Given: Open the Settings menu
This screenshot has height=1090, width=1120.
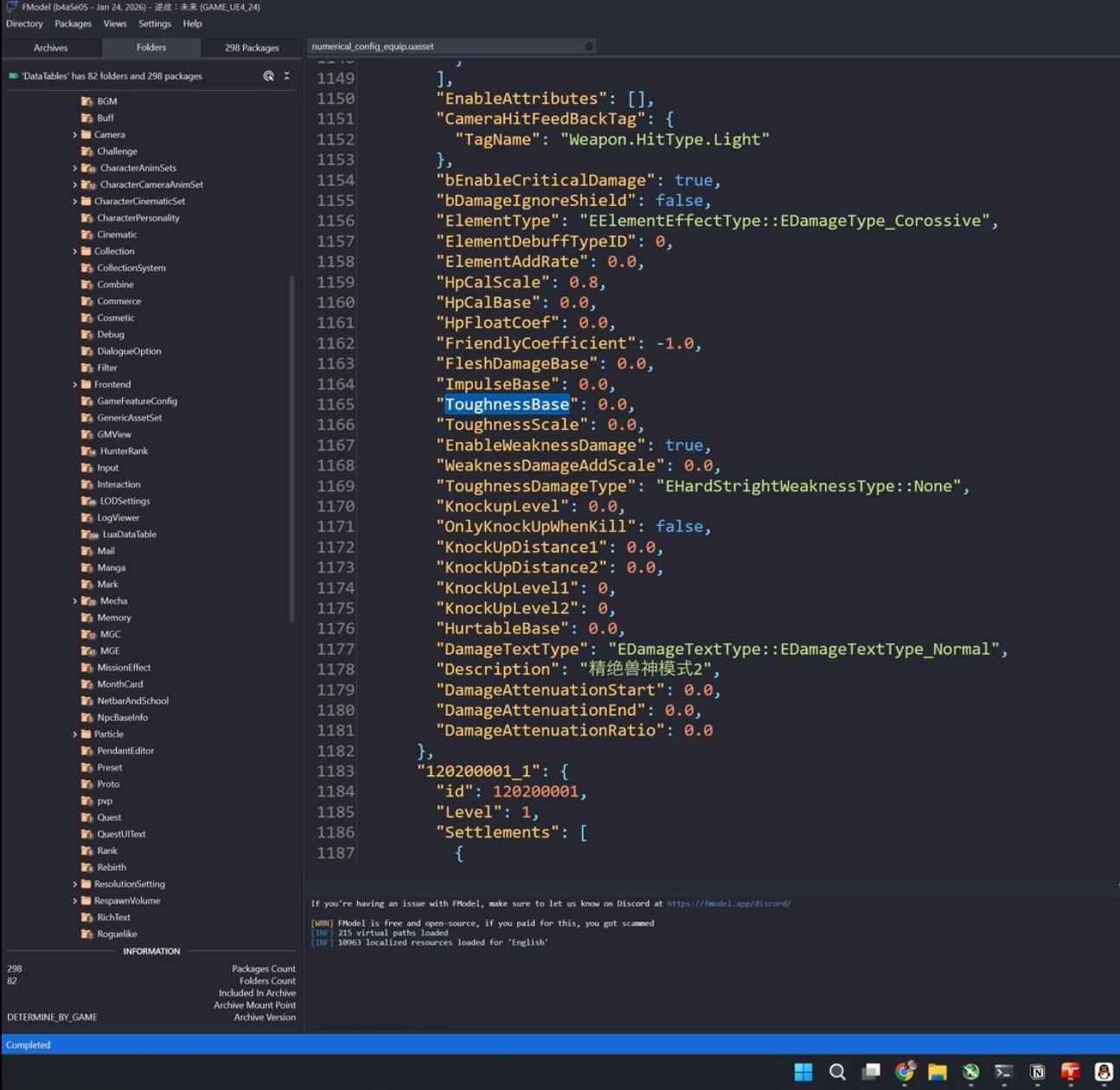Looking at the screenshot, I should pos(154,24).
